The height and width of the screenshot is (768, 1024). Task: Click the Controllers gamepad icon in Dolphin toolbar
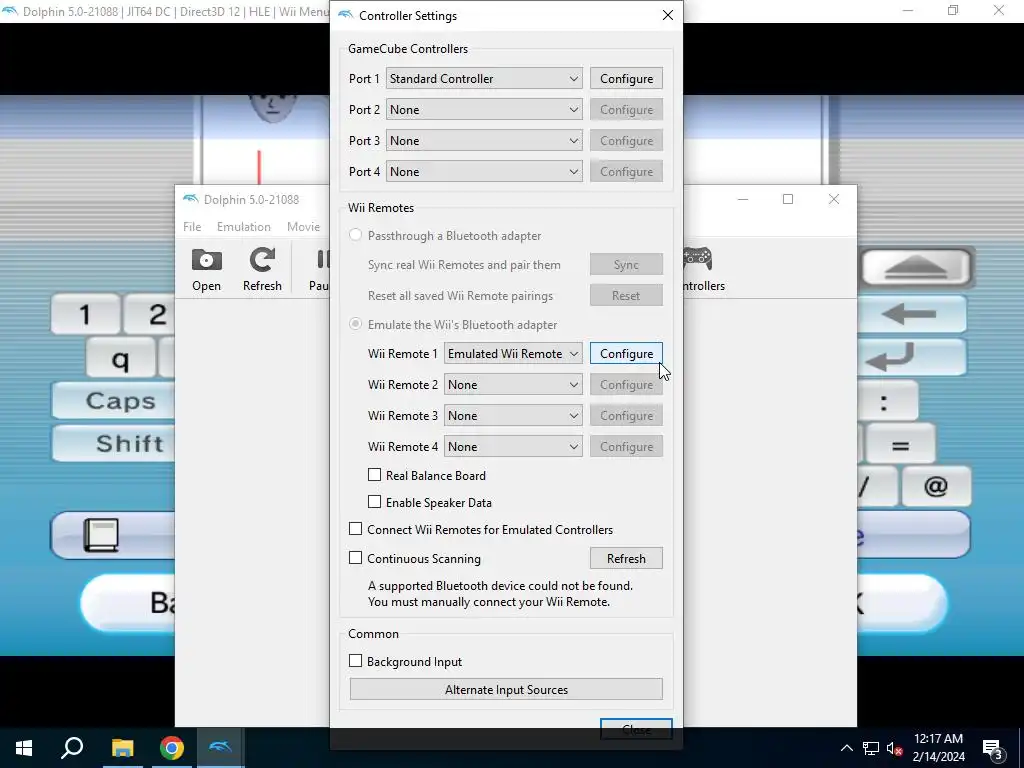point(697,259)
